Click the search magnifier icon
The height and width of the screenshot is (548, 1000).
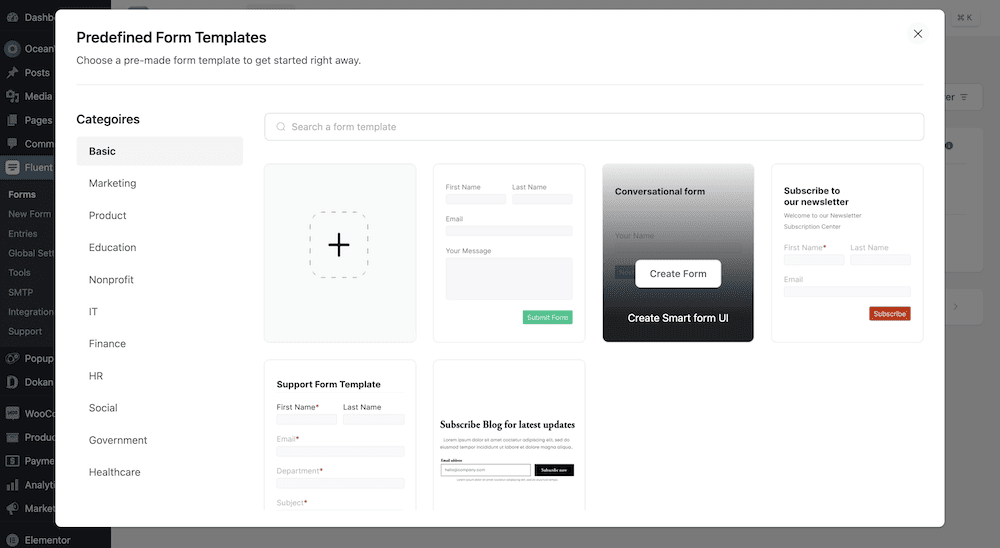(x=281, y=127)
